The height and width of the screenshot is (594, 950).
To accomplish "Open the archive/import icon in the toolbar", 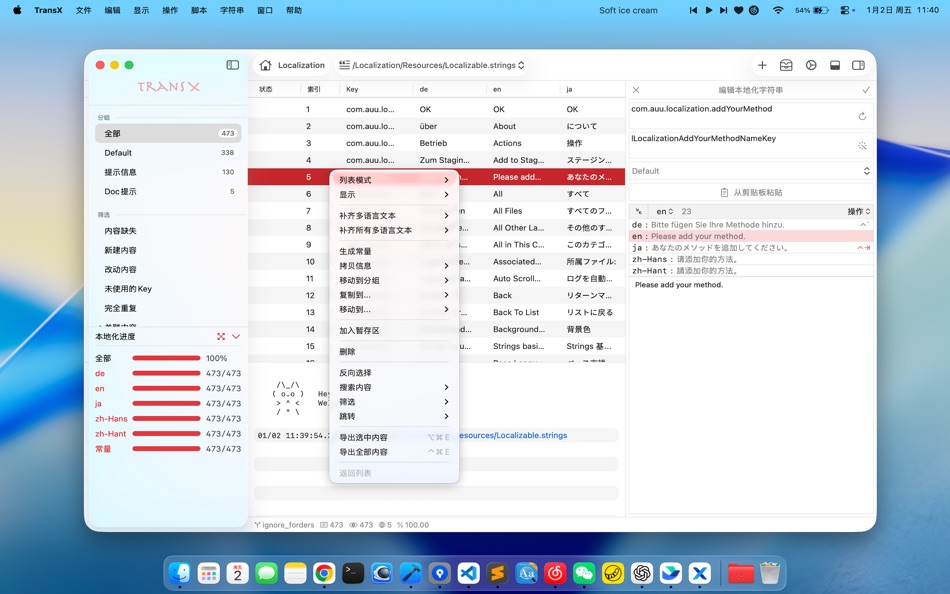I will point(785,64).
